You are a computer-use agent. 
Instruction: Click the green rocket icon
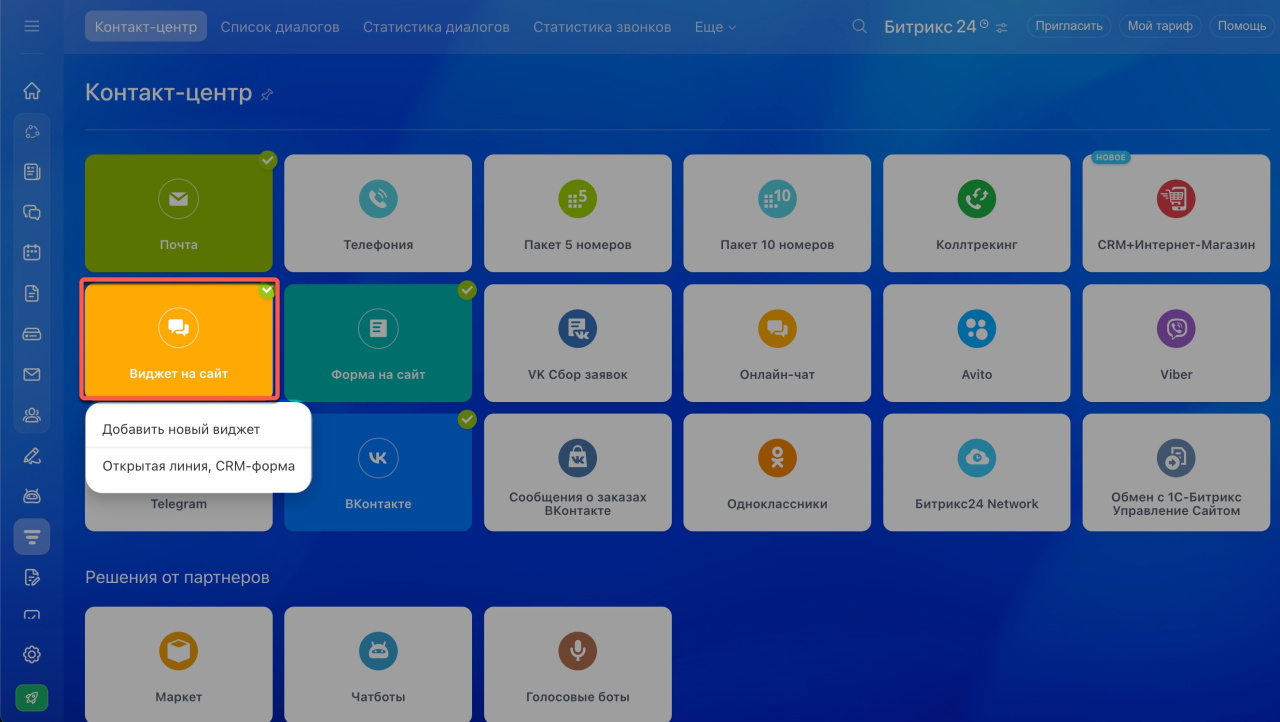[x=32, y=698]
